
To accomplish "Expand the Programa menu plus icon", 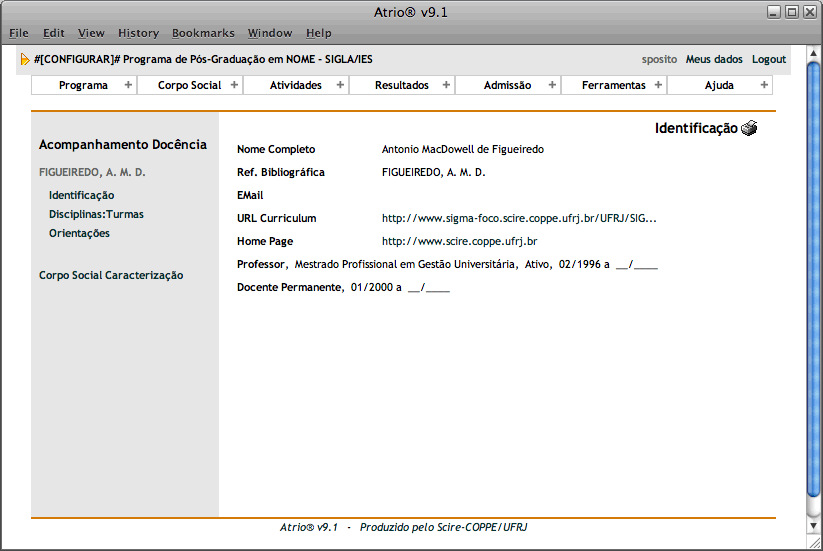I will tap(127, 85).
